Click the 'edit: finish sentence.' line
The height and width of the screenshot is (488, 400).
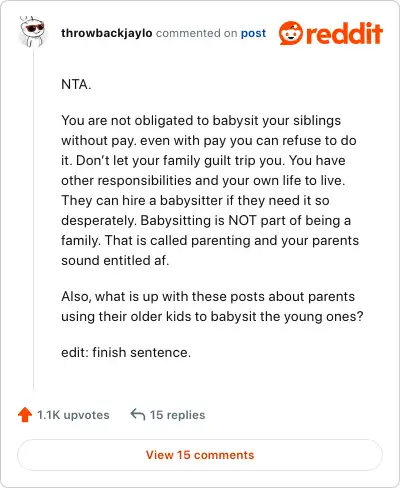pyautogui.click(x=126, y=352)
